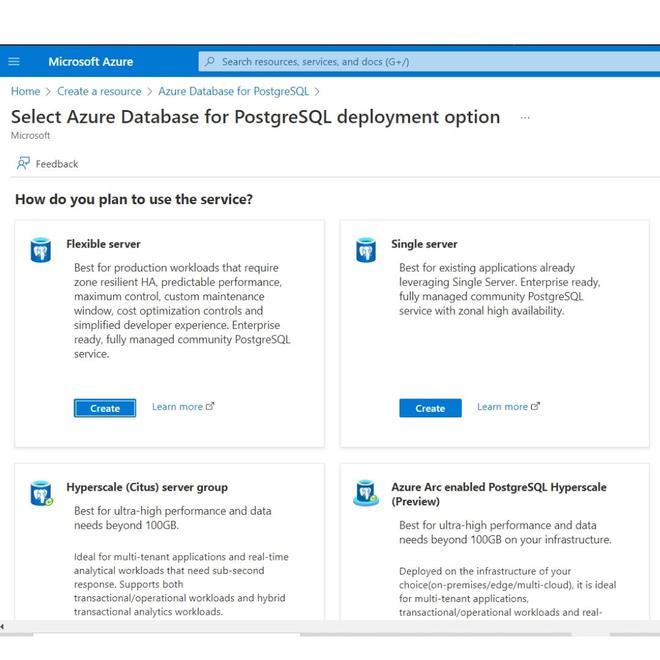Open the hamburger portal menu
This screenshot has width=660, height=660.
click(x=14, y=62)
